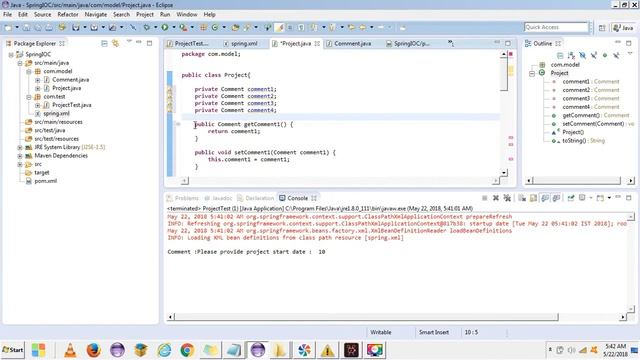
Task: Switch to the spring.xml editor tab
Action: pyautogui.click(x=244, y=43)
